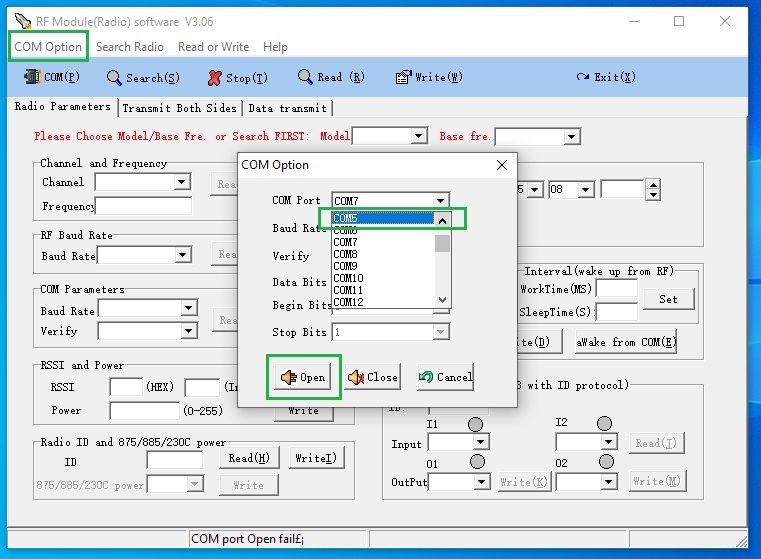Click the Radio ID input field
761x559 pixels.
point(175,460)
